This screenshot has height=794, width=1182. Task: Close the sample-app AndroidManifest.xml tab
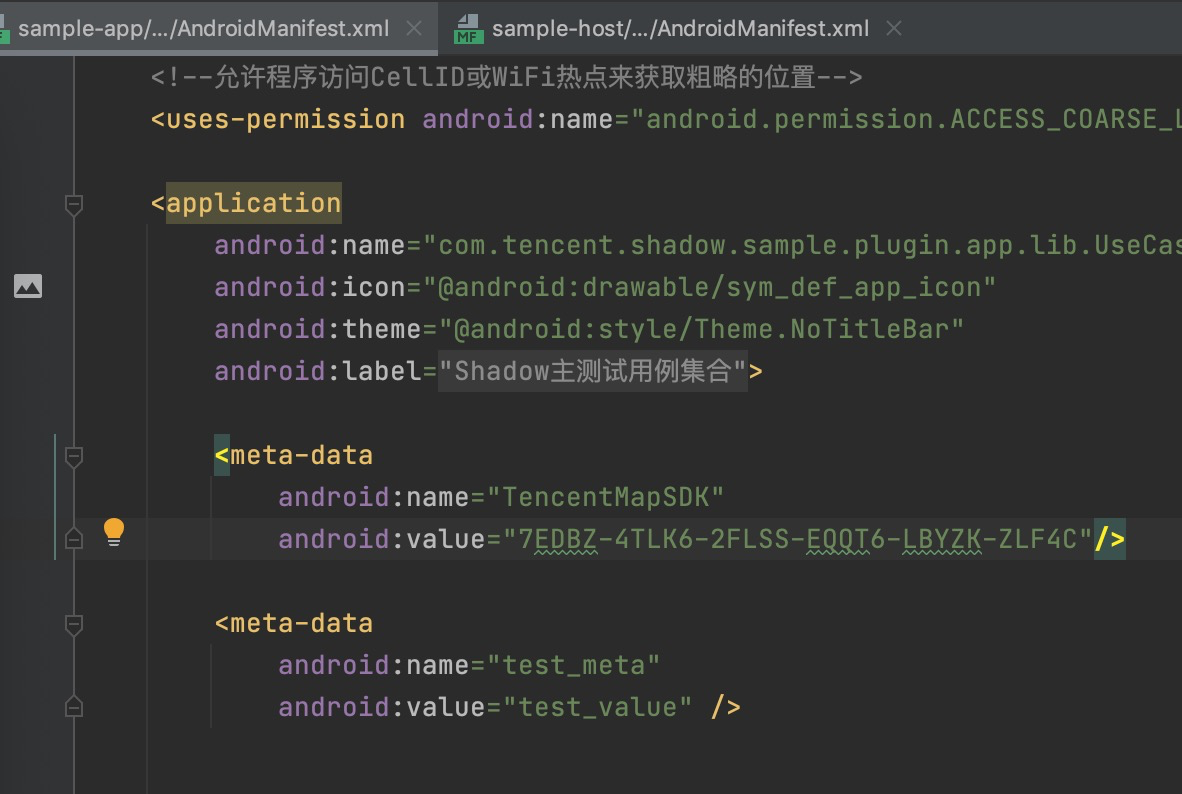click(x=413, y=28)
